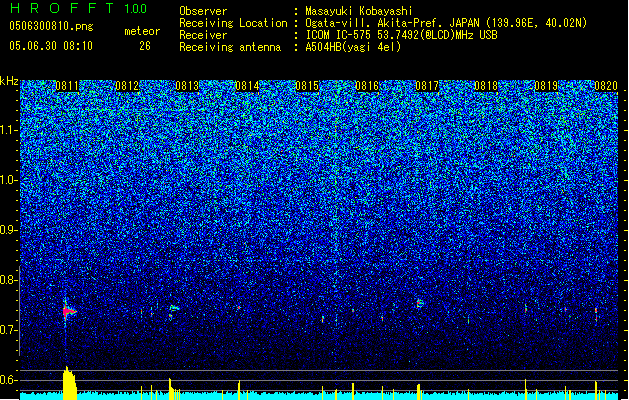Click time marker 0811
The width and height of the screenshot is (629, 400).
(x=67, y=86)
